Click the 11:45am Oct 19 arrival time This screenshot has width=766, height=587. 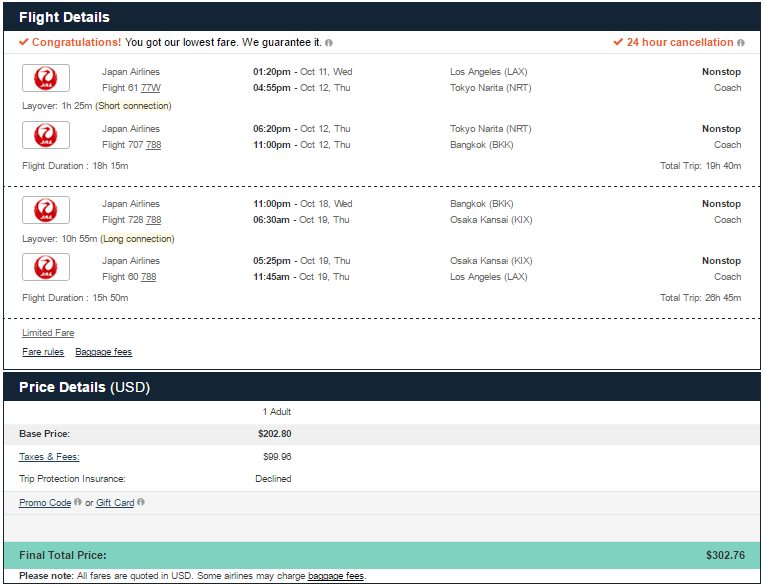(x=301, y=277)
